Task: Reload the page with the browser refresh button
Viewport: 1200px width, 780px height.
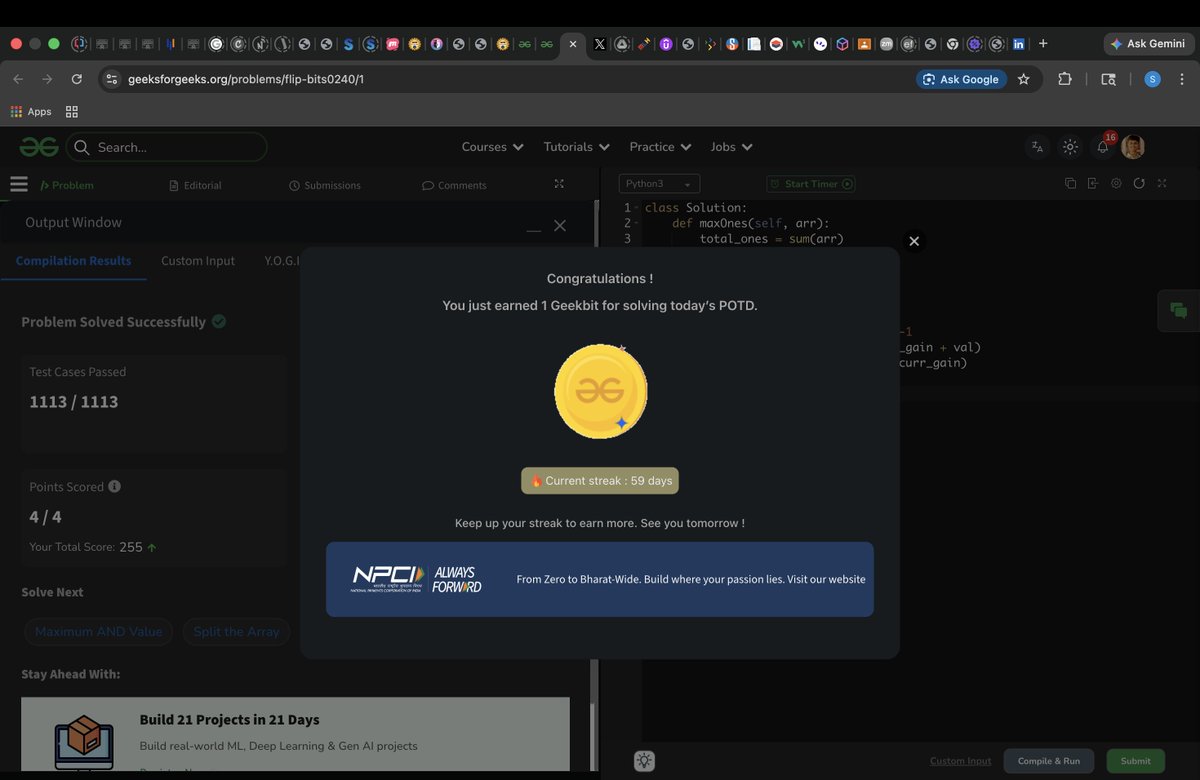Action: tap(77, 79)
